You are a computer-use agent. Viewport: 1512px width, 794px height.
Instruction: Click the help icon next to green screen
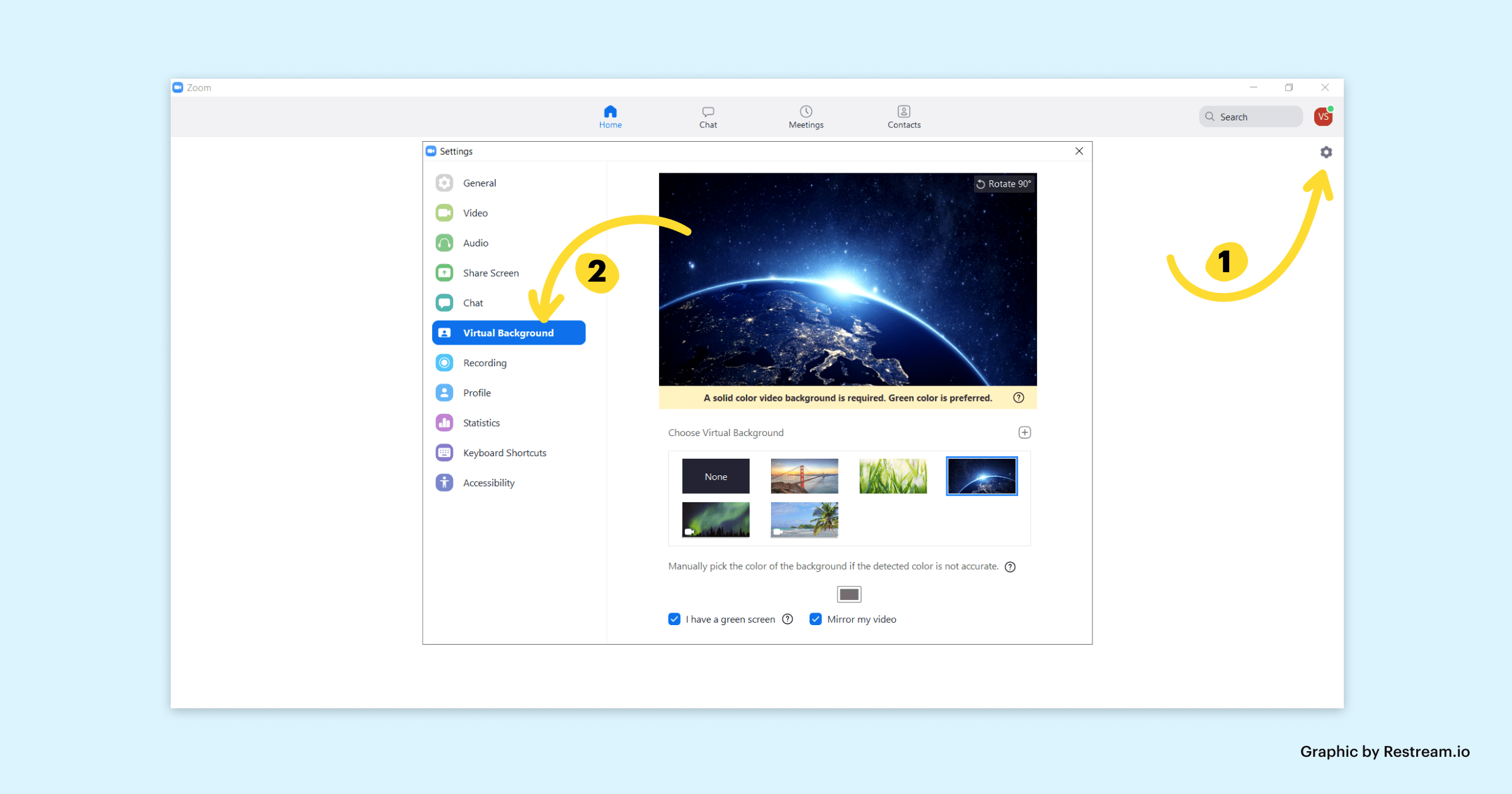click(x=788, y=619)
